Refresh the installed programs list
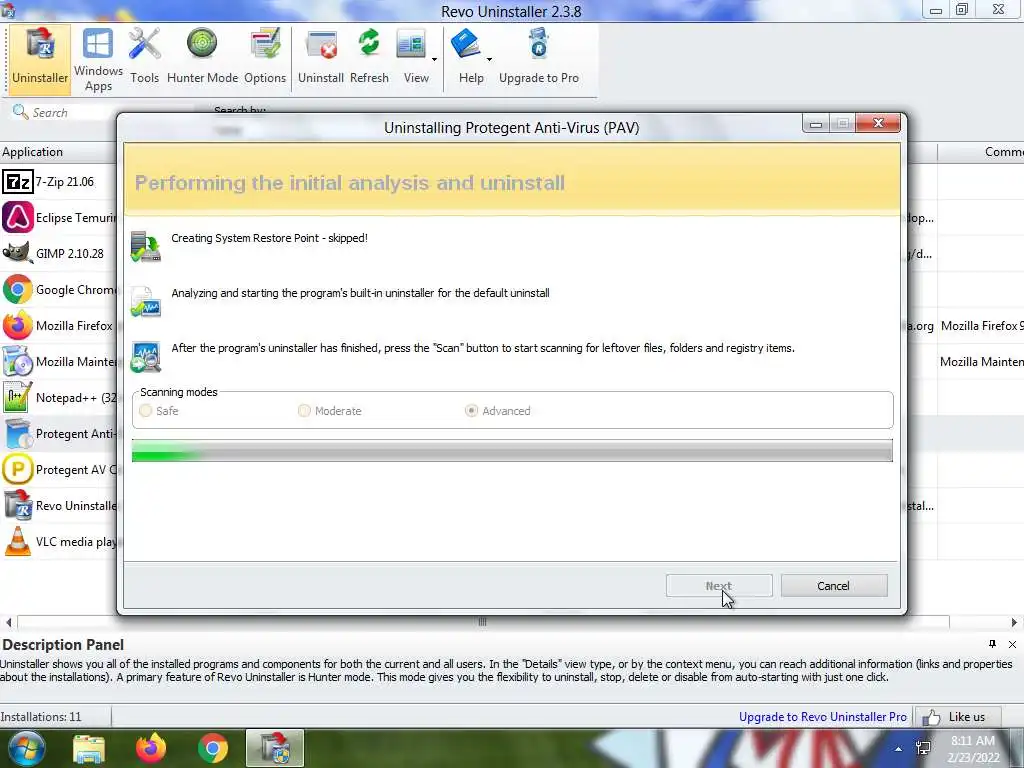This screenshot has width=1024, height=768. [369, 57]
